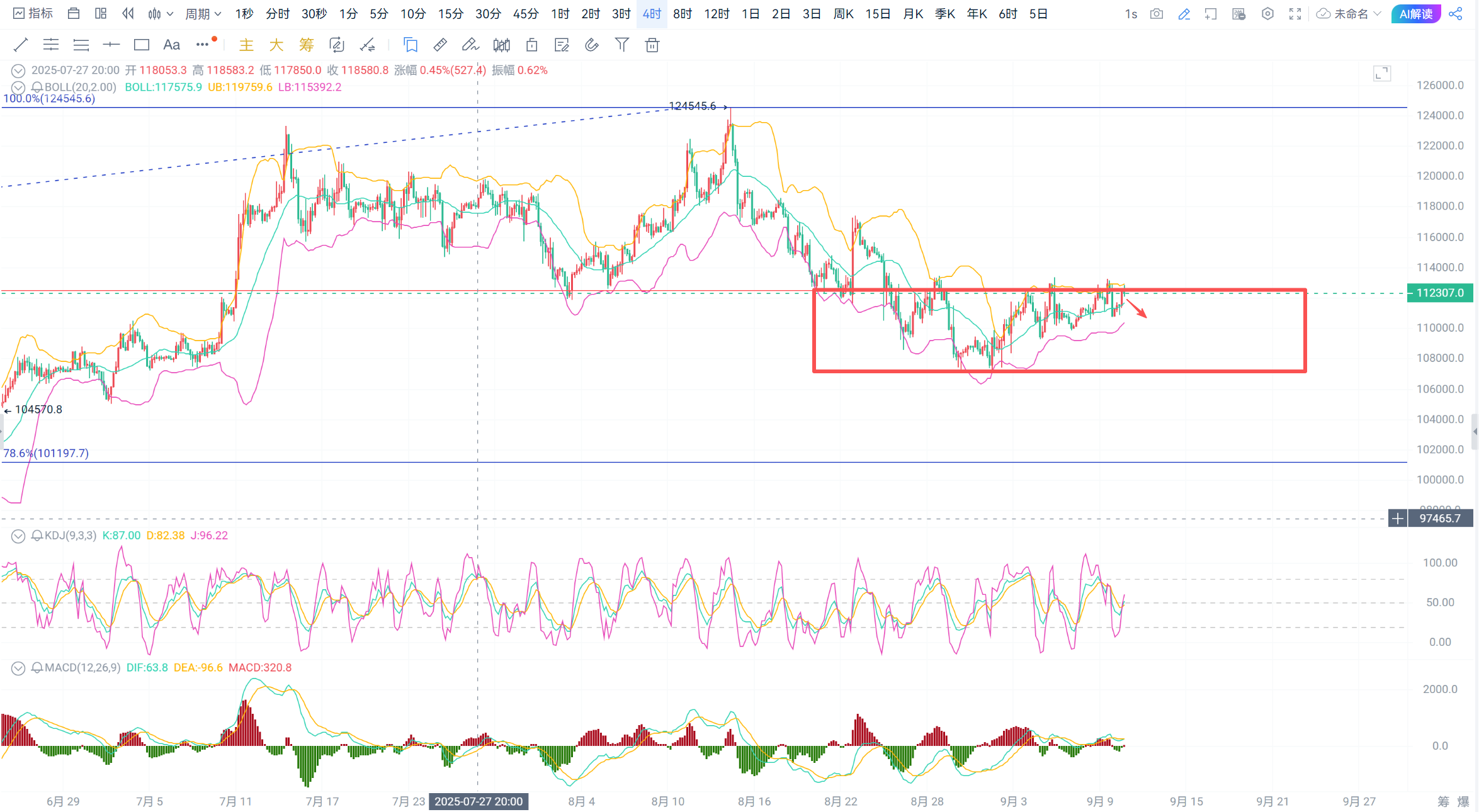Screen dimensions: 1479x812
Task: Select the 分时 timeframe
Action: click(x=278, y=14)
